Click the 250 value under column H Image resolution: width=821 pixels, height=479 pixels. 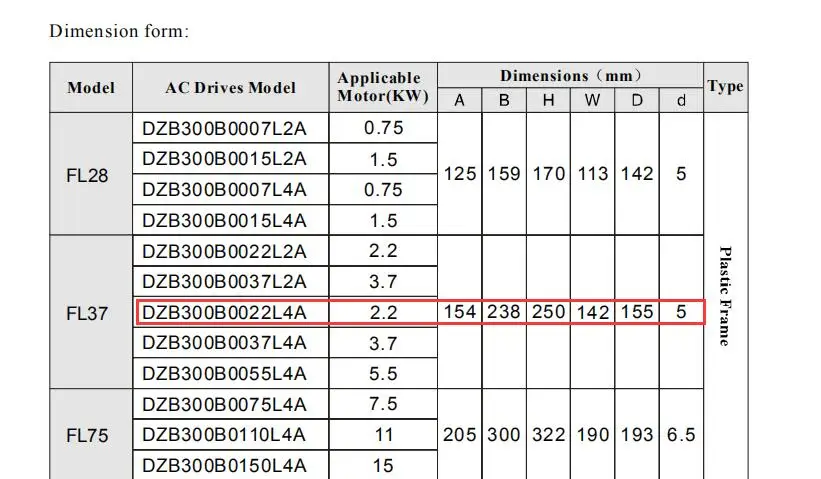[548, 312]
